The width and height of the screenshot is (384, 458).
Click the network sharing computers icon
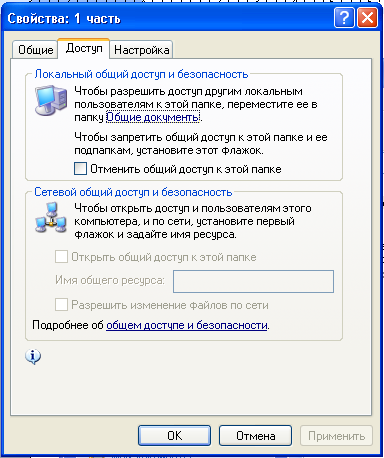(51, 218)
